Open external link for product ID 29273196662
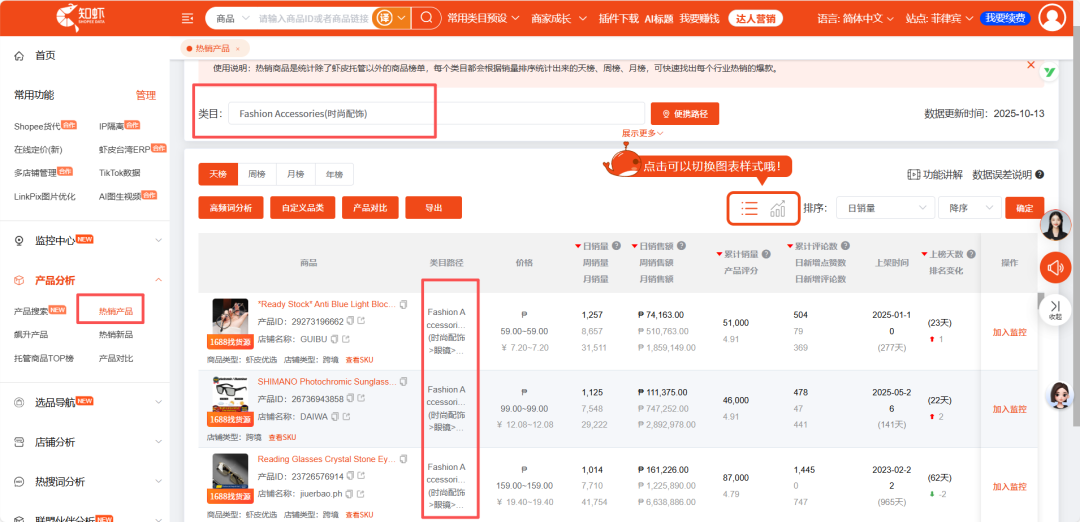The width and height of the screenshot is (1080, 522). [x=361, y=321]
